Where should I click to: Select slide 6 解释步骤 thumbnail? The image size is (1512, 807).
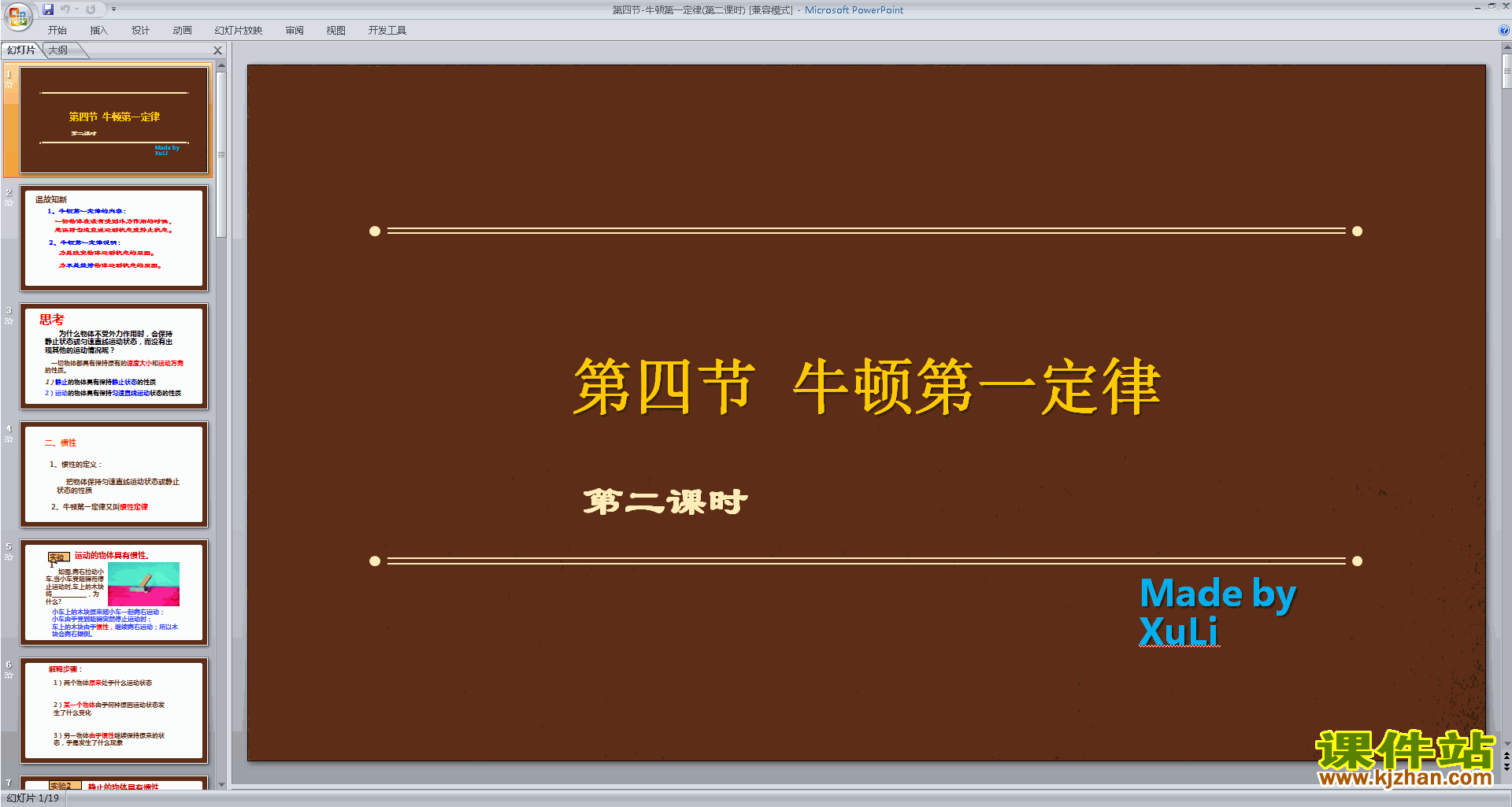pyautogui.click(x=114, y=711)
